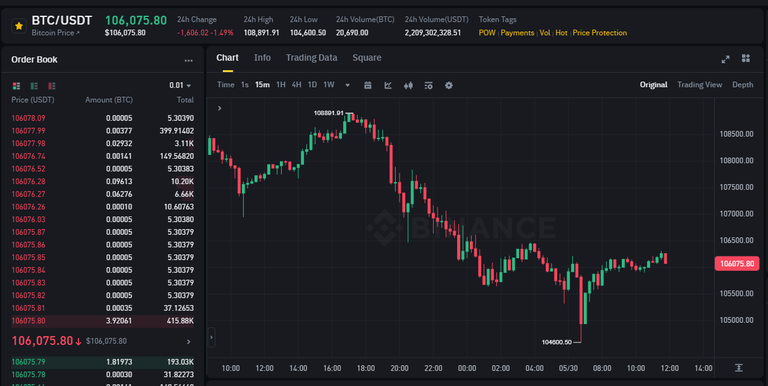Select ask price 106078.09
The image size is (768, 386).
(x=28, y=118)
